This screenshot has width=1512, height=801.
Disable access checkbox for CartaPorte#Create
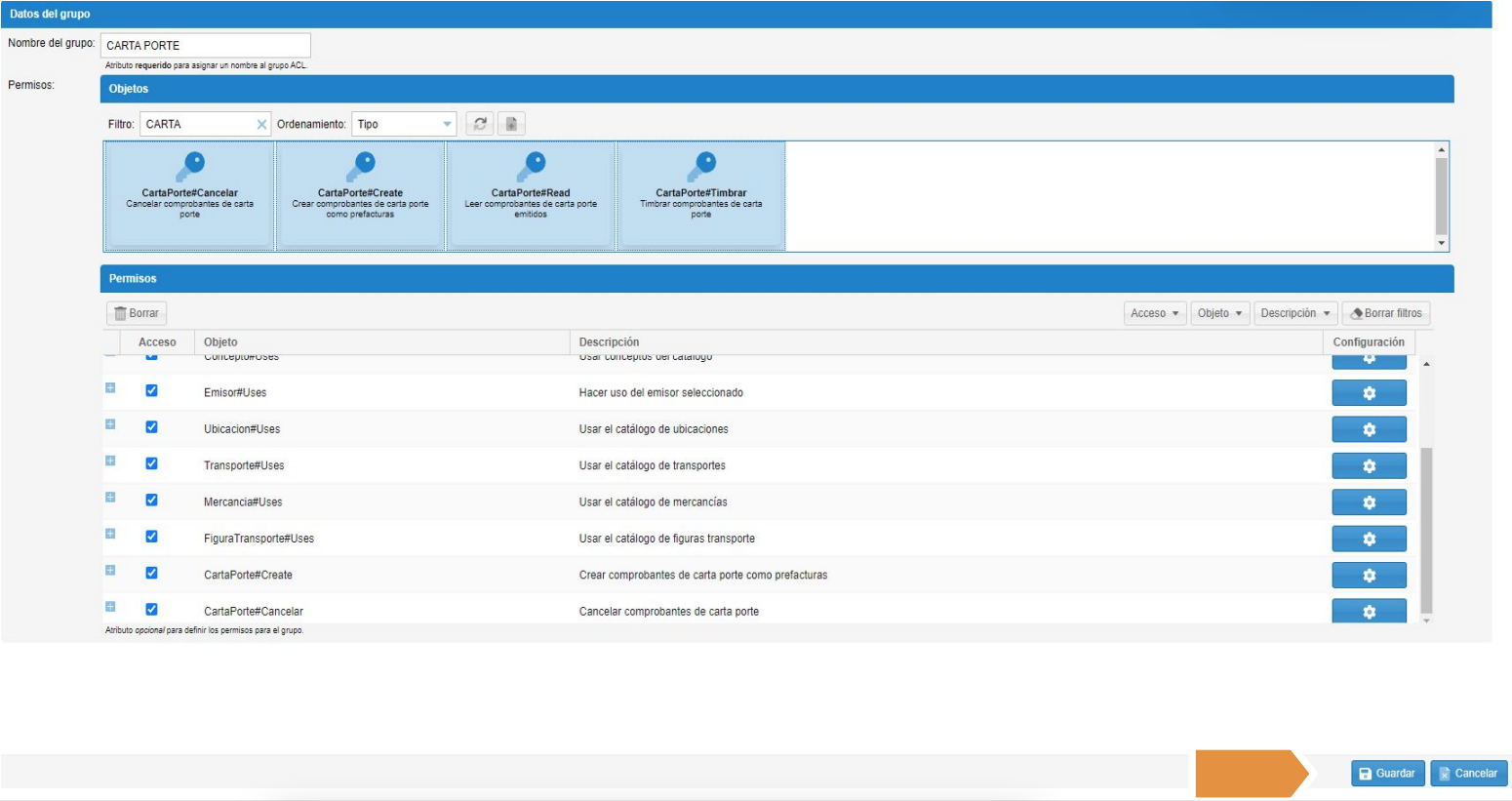point(151,573)
